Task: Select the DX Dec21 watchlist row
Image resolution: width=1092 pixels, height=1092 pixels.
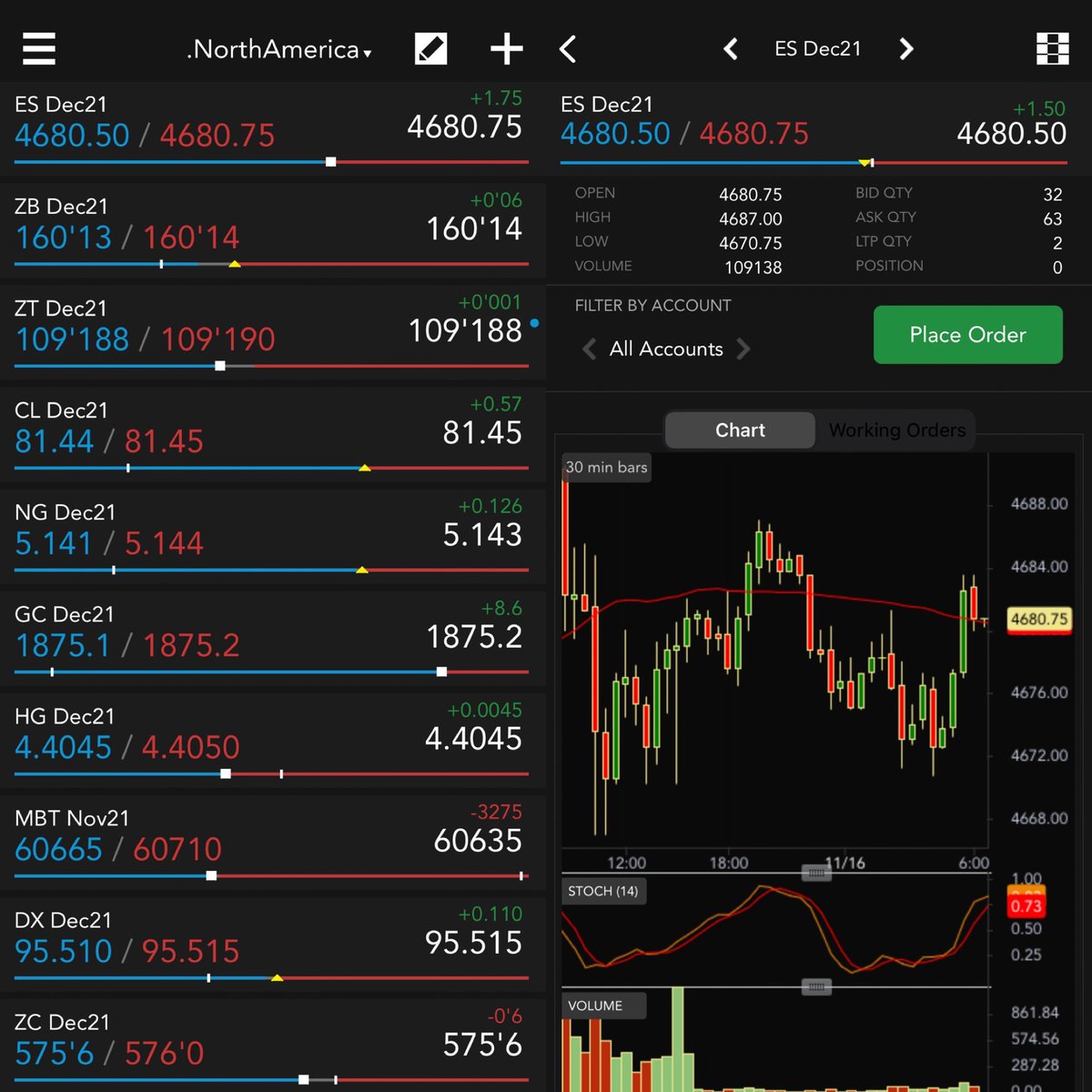Action: pos(272,944)
